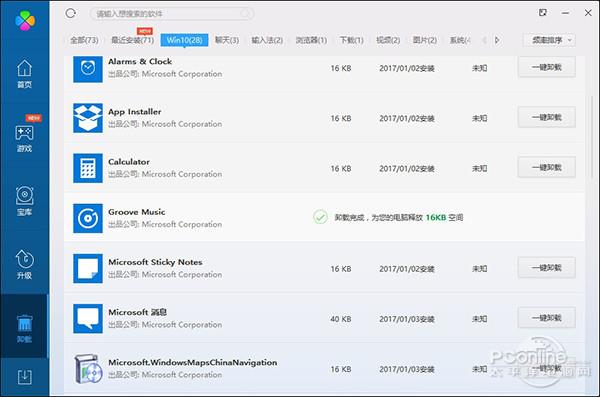Viewport: 600px width, 397px height.
Task: Click the colorful clover app logo
Action: [x=25, y=20]
